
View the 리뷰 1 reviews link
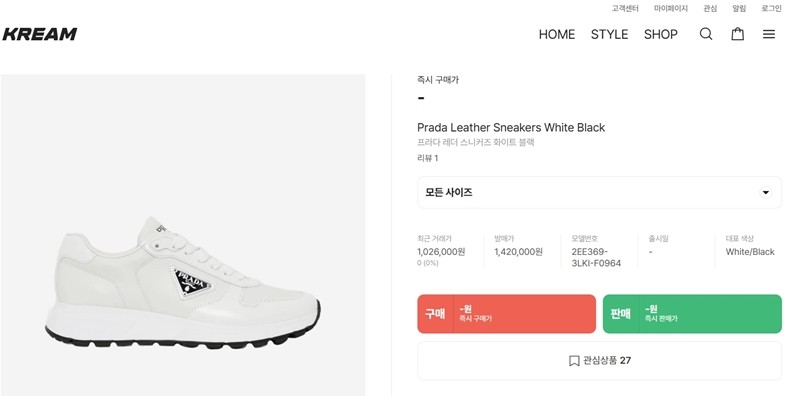point(428,158)
